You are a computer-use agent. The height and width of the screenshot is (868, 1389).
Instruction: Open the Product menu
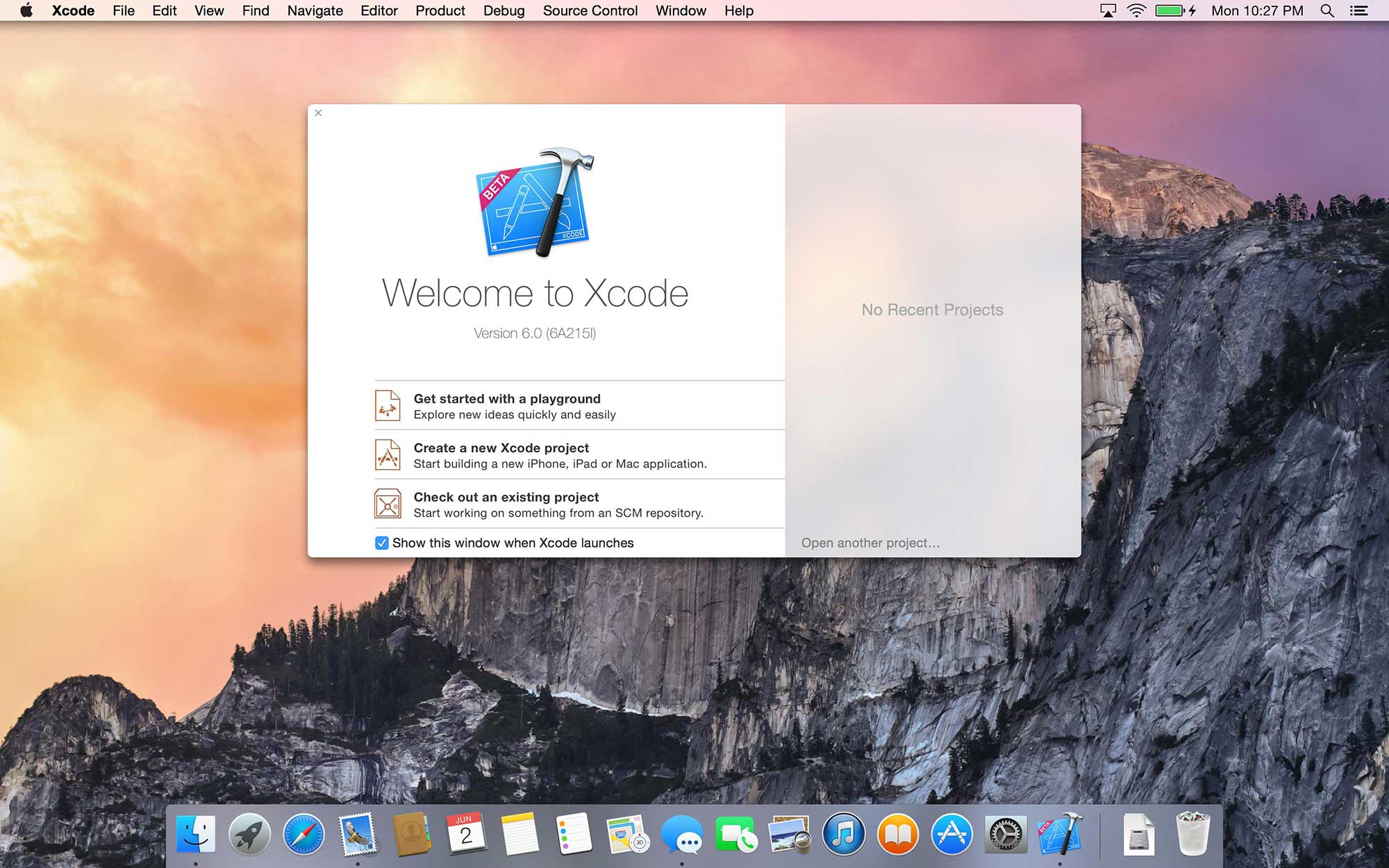coord(440,10)
